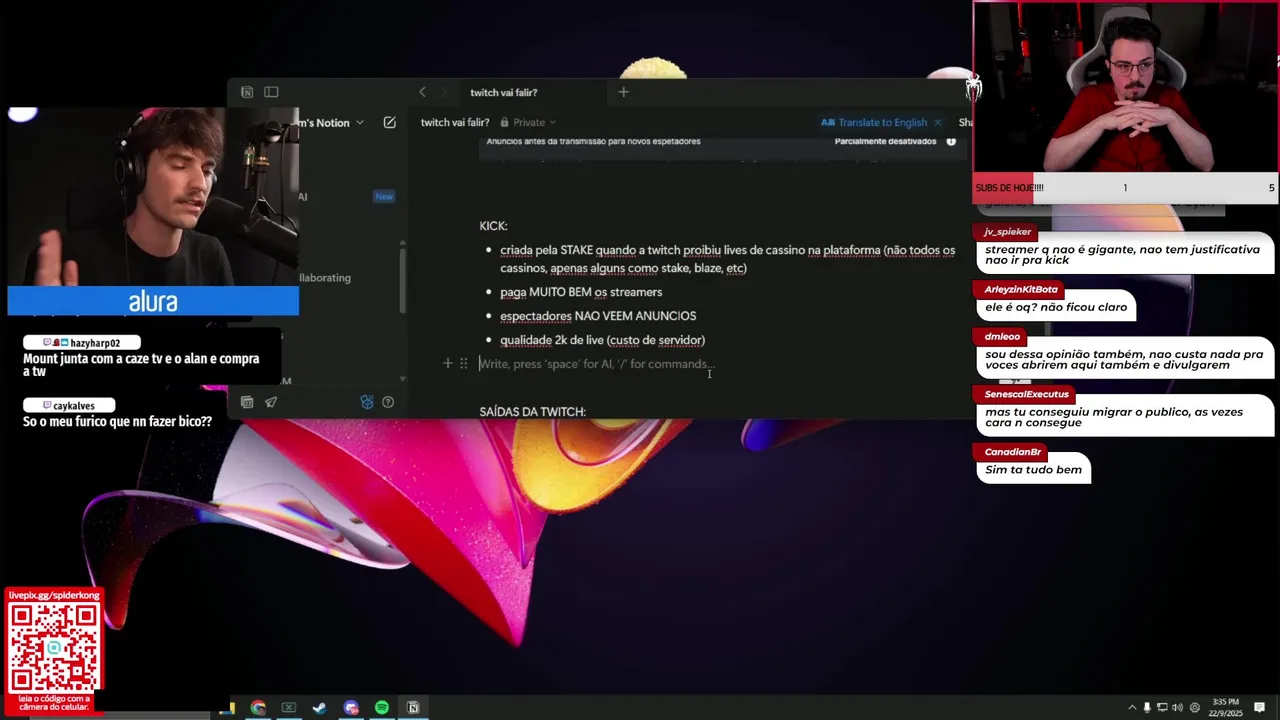Click the 'SAÍDAS DA TWITCH:' heading
Screen dimensions: 1280x720
point(532,412)
